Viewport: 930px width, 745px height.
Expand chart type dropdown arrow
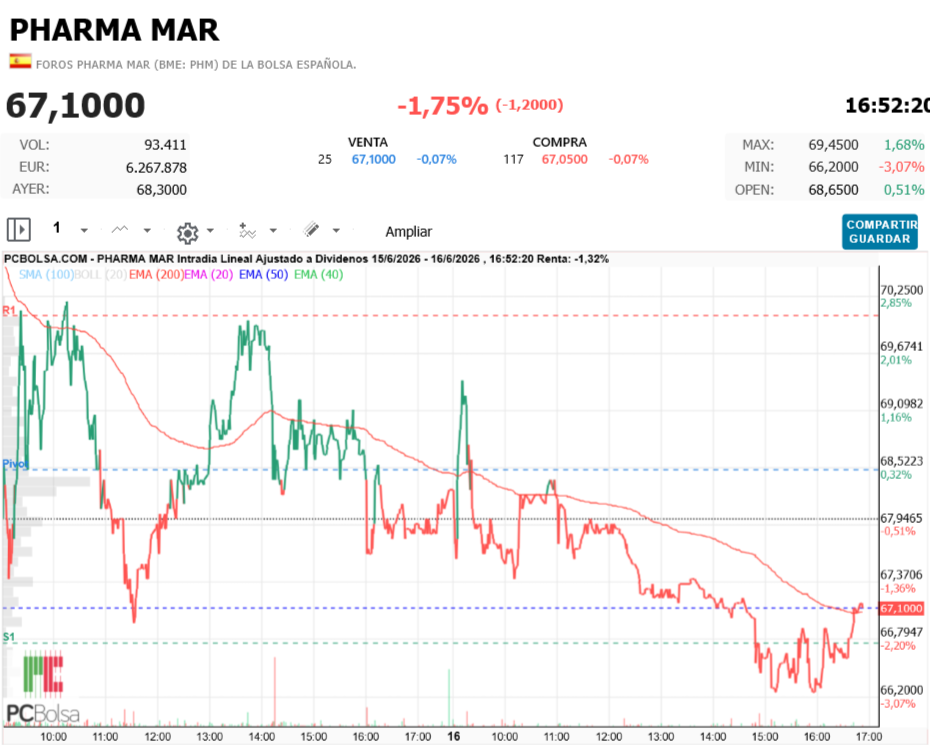[x=147, y=230]
